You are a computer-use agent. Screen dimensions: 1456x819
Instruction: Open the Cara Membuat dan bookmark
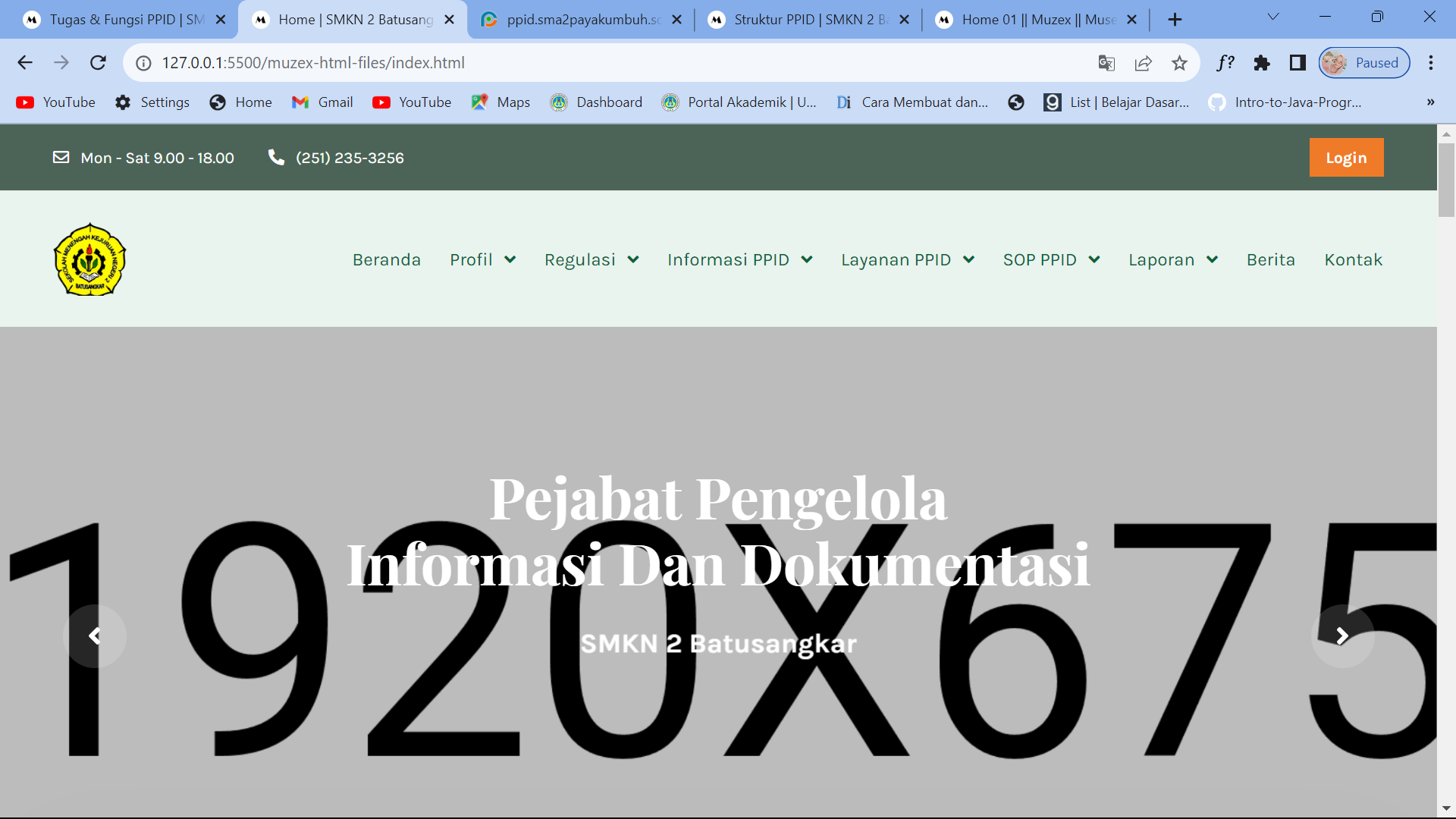coord(912,102)
